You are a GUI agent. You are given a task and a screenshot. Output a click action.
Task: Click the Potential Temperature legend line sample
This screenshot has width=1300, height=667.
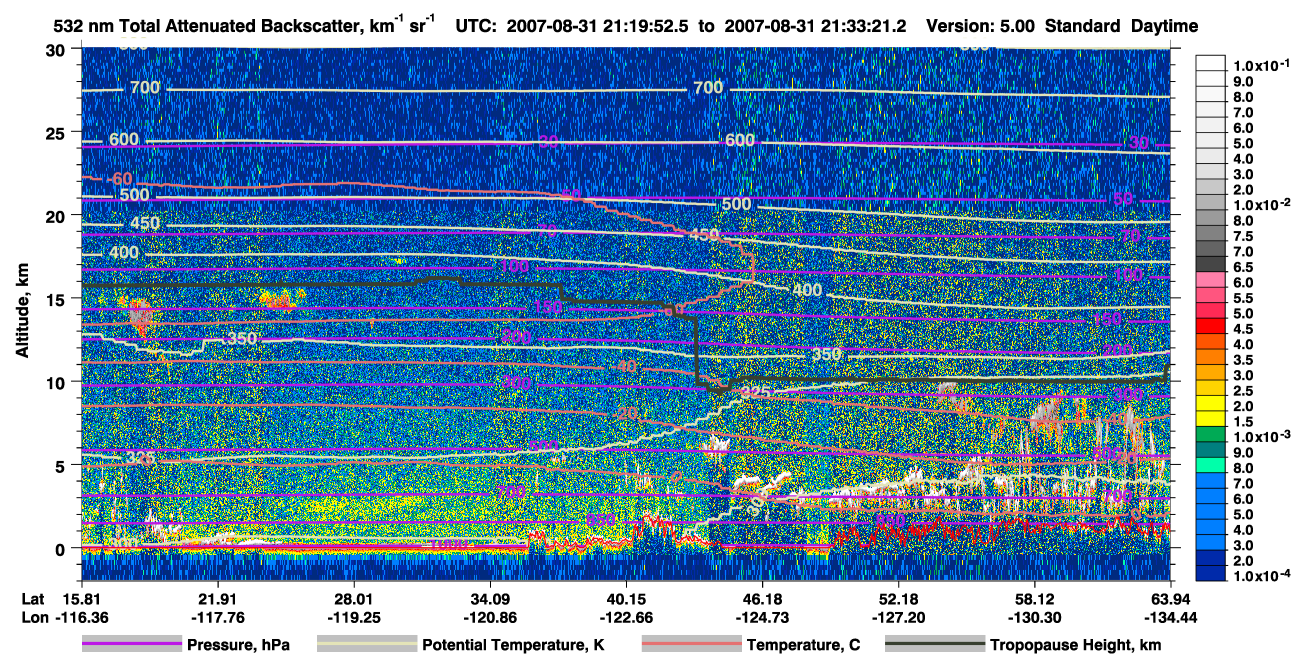pyautogui.click(x=366, y=645)
